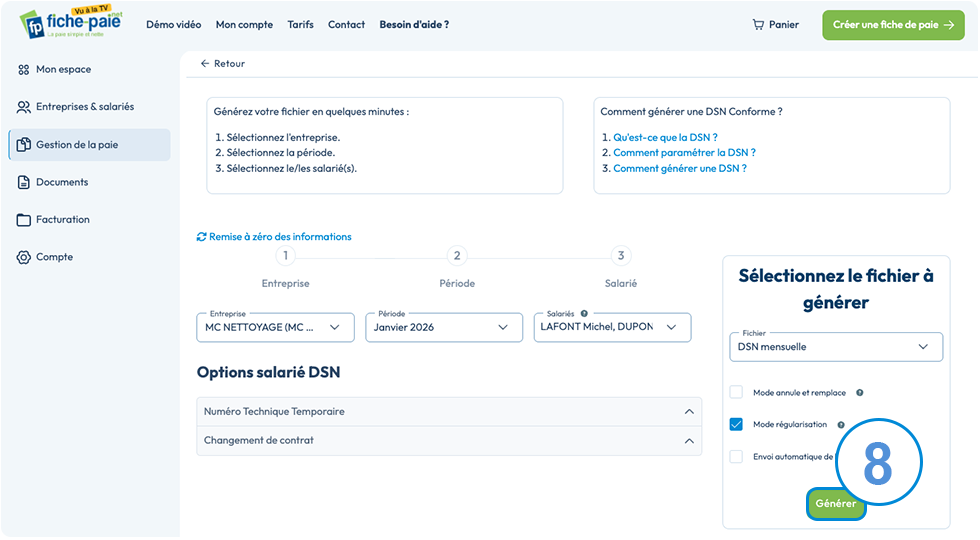980x540 pixels.
Task: Click the help icon next to Salariés label
Action: coord(584,313)
